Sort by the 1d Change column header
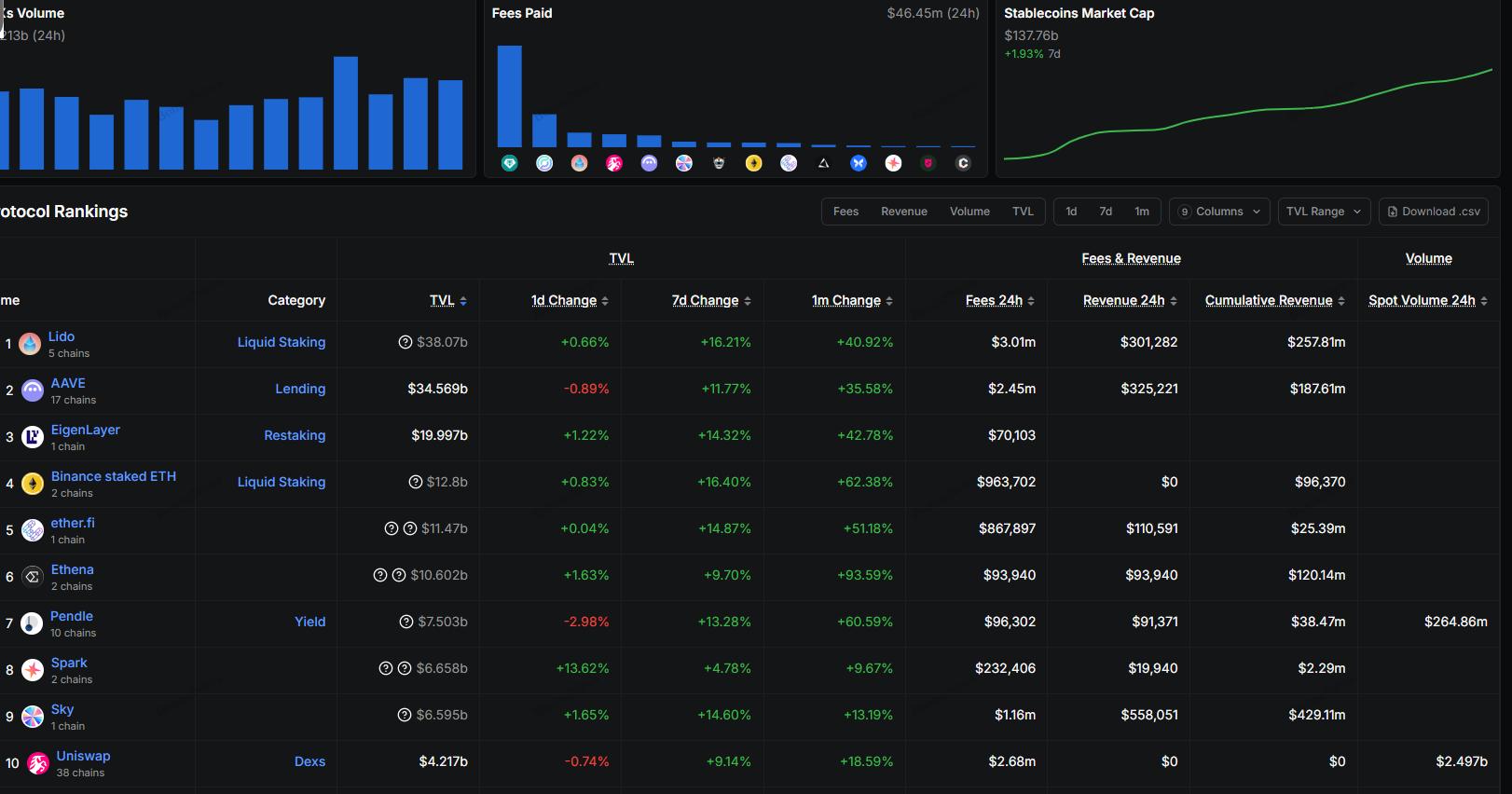This screenshot has height=794, width=1512. tap(570, 300)
